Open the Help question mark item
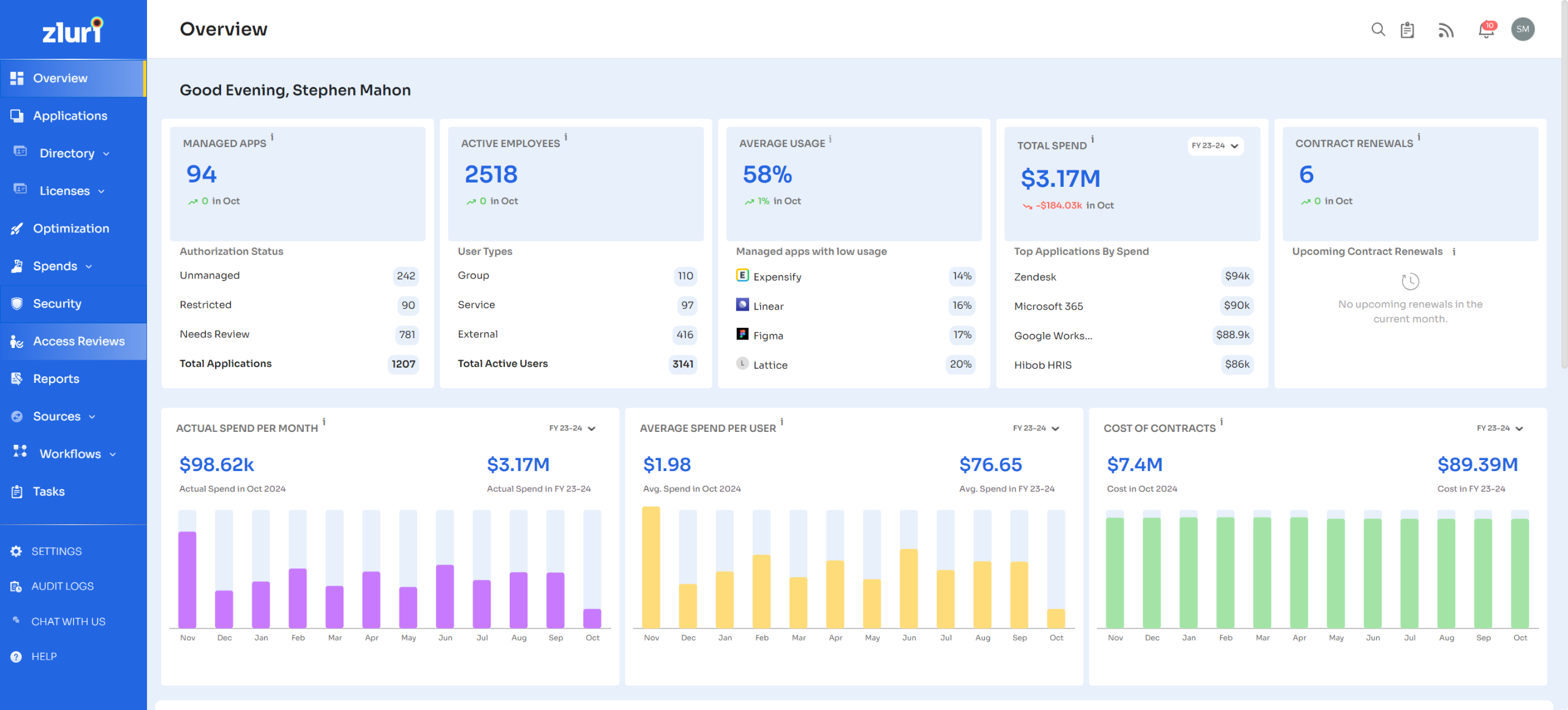1568x710 pixels. (x=17, y=657)
